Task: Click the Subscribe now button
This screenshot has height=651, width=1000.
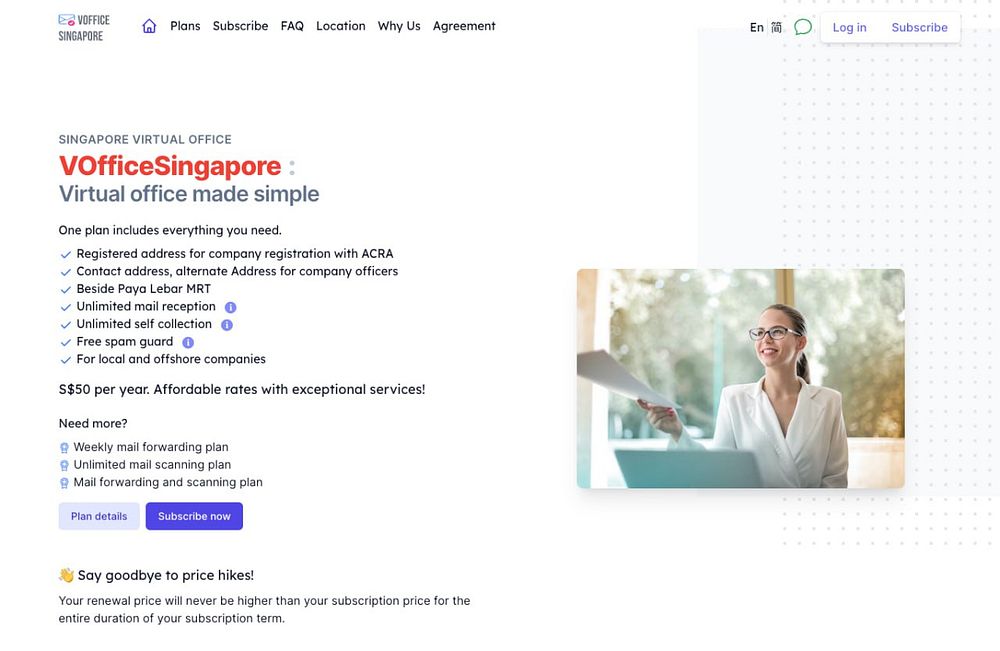Action: click(194, 516)
